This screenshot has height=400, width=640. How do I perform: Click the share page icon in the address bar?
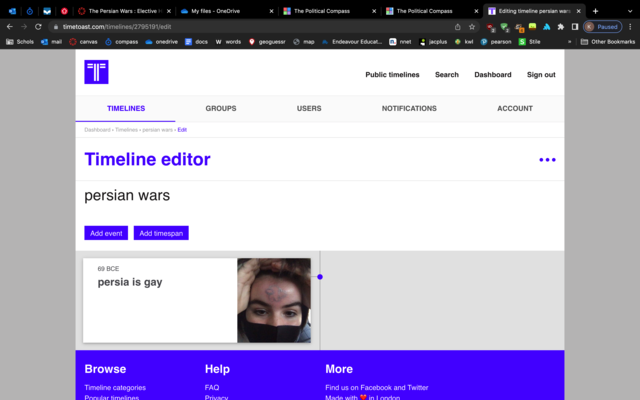point(458,27)
